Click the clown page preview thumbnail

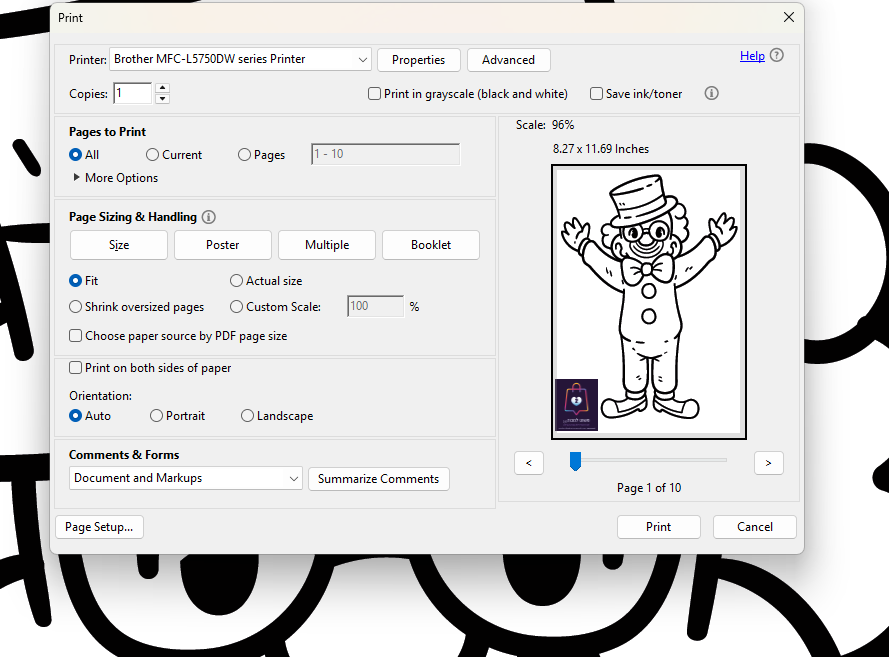649,302
